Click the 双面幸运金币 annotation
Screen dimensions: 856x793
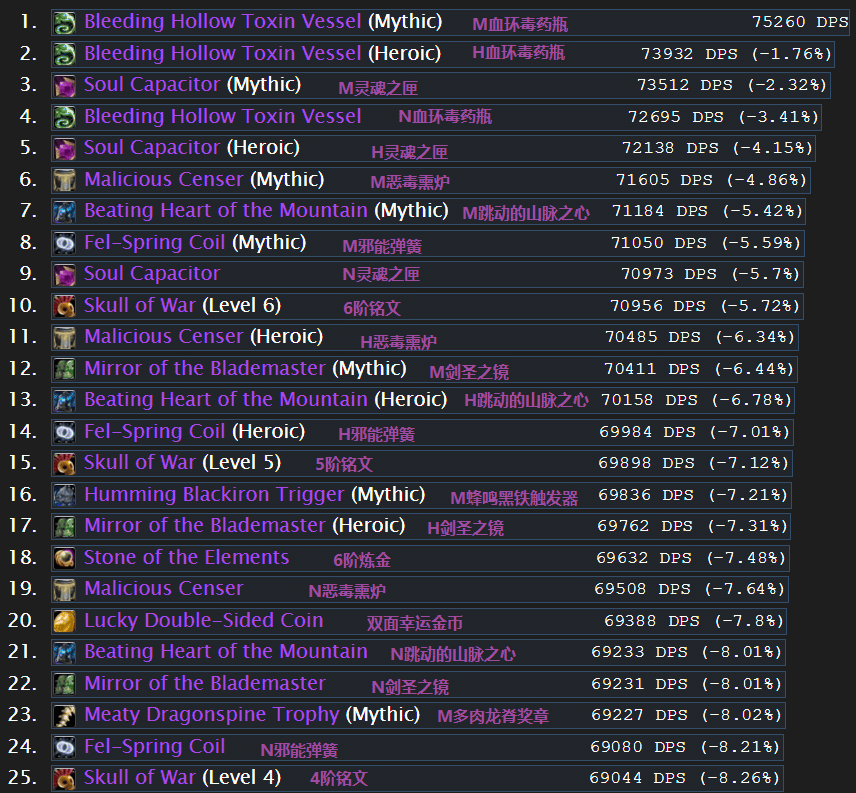point(415,623)
